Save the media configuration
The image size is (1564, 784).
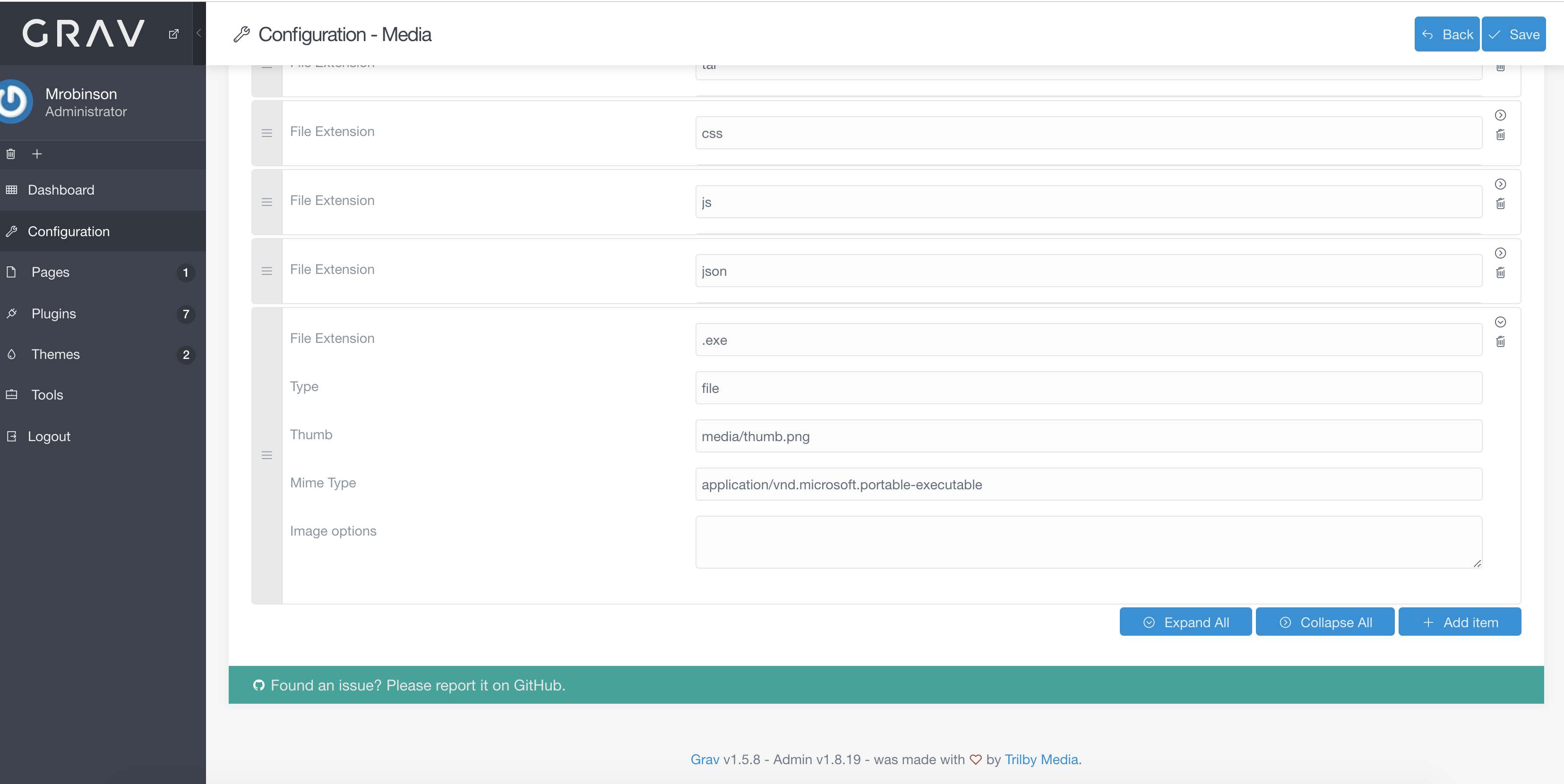point(1513,34)
